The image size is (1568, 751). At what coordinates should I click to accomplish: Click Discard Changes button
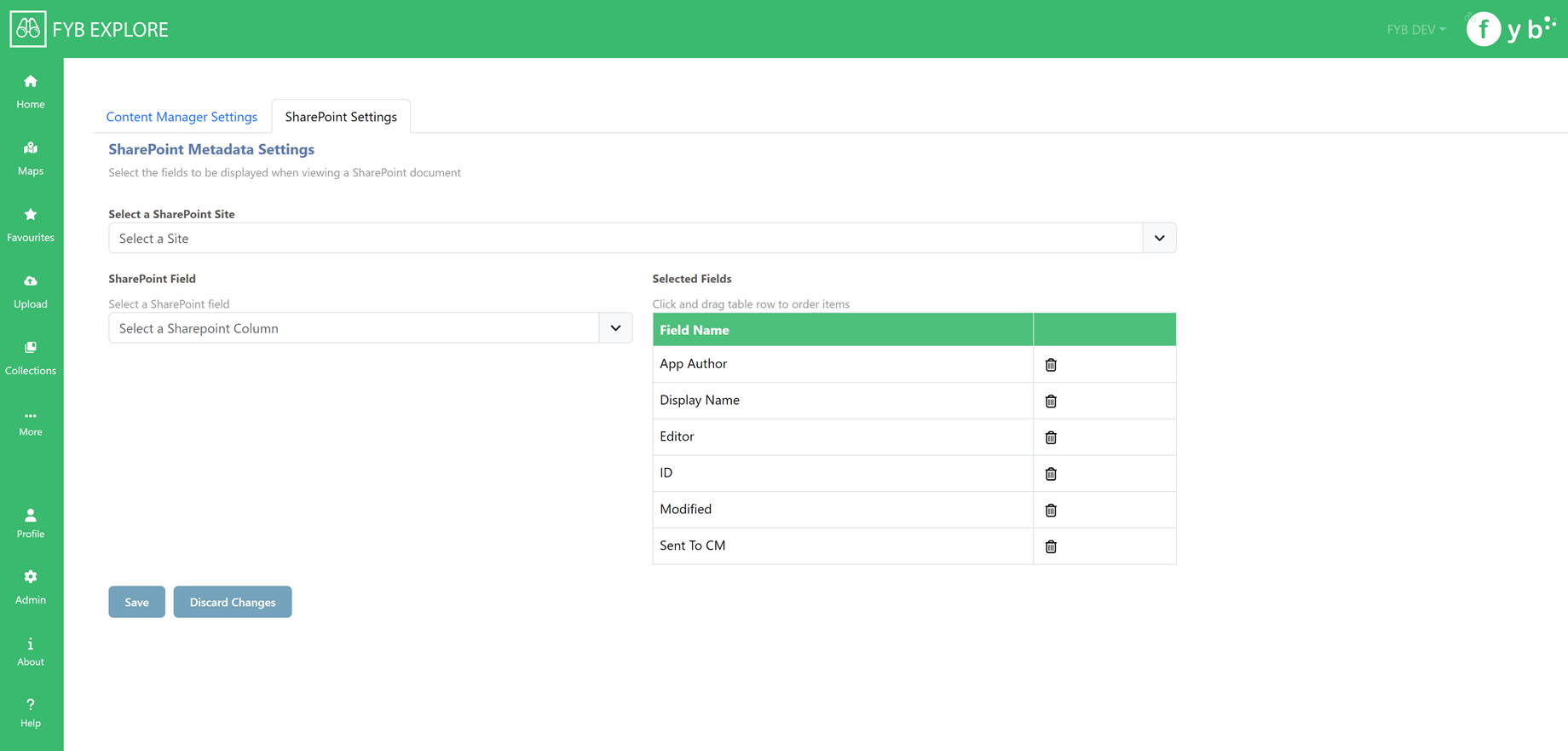coord(233,602)
